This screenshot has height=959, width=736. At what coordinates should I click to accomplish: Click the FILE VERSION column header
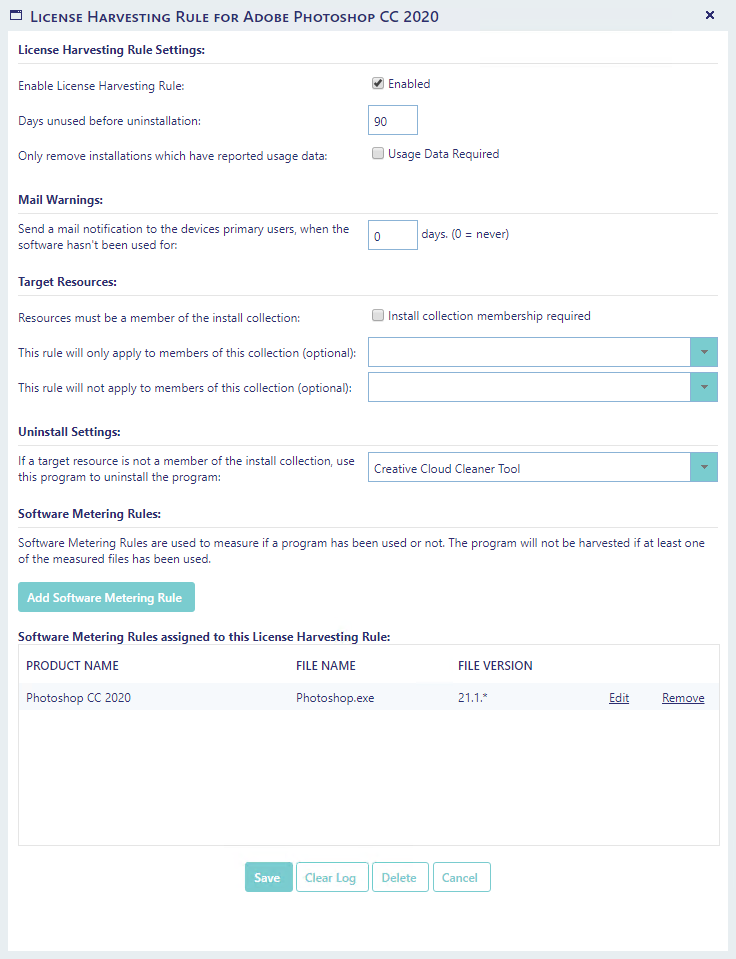click(x=495, y=665)
